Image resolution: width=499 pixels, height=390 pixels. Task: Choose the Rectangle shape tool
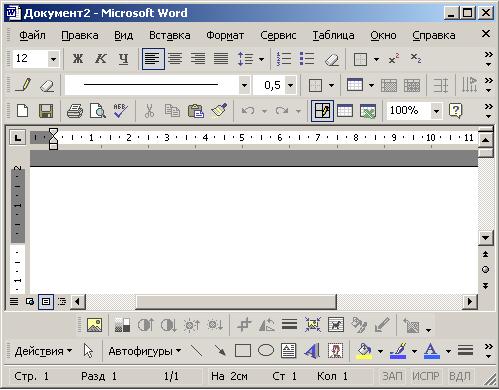(243, 351)
